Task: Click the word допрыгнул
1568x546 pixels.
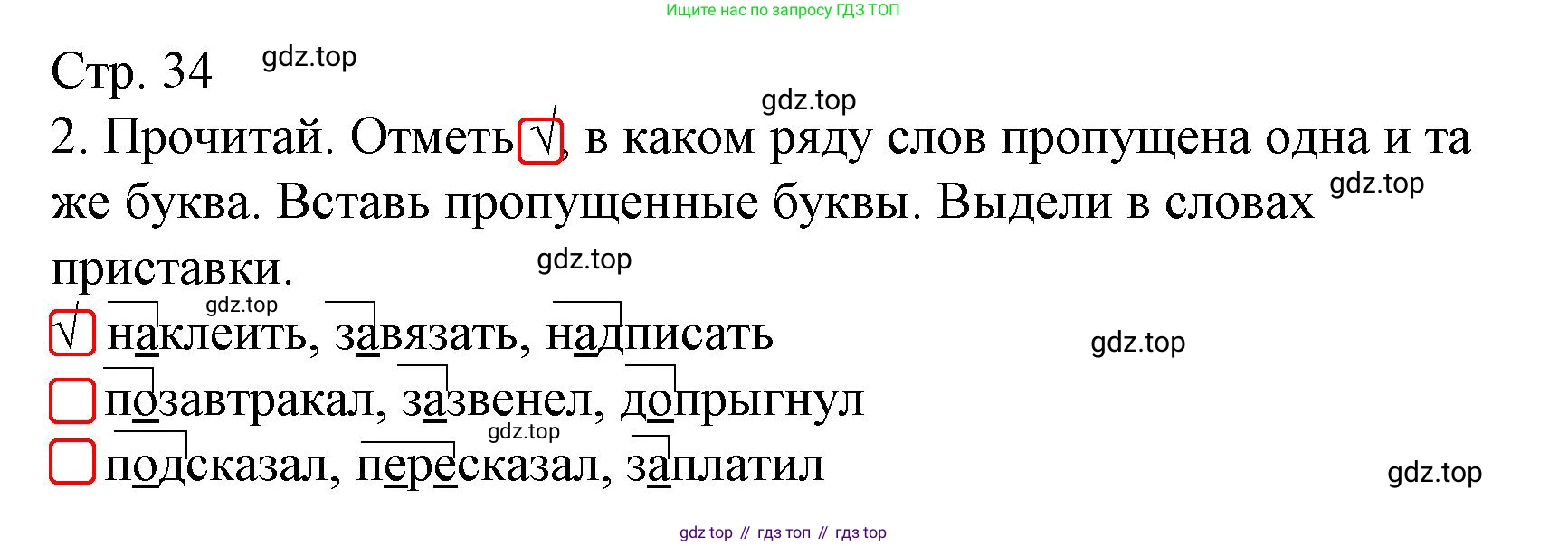Action: pos(742,402)
